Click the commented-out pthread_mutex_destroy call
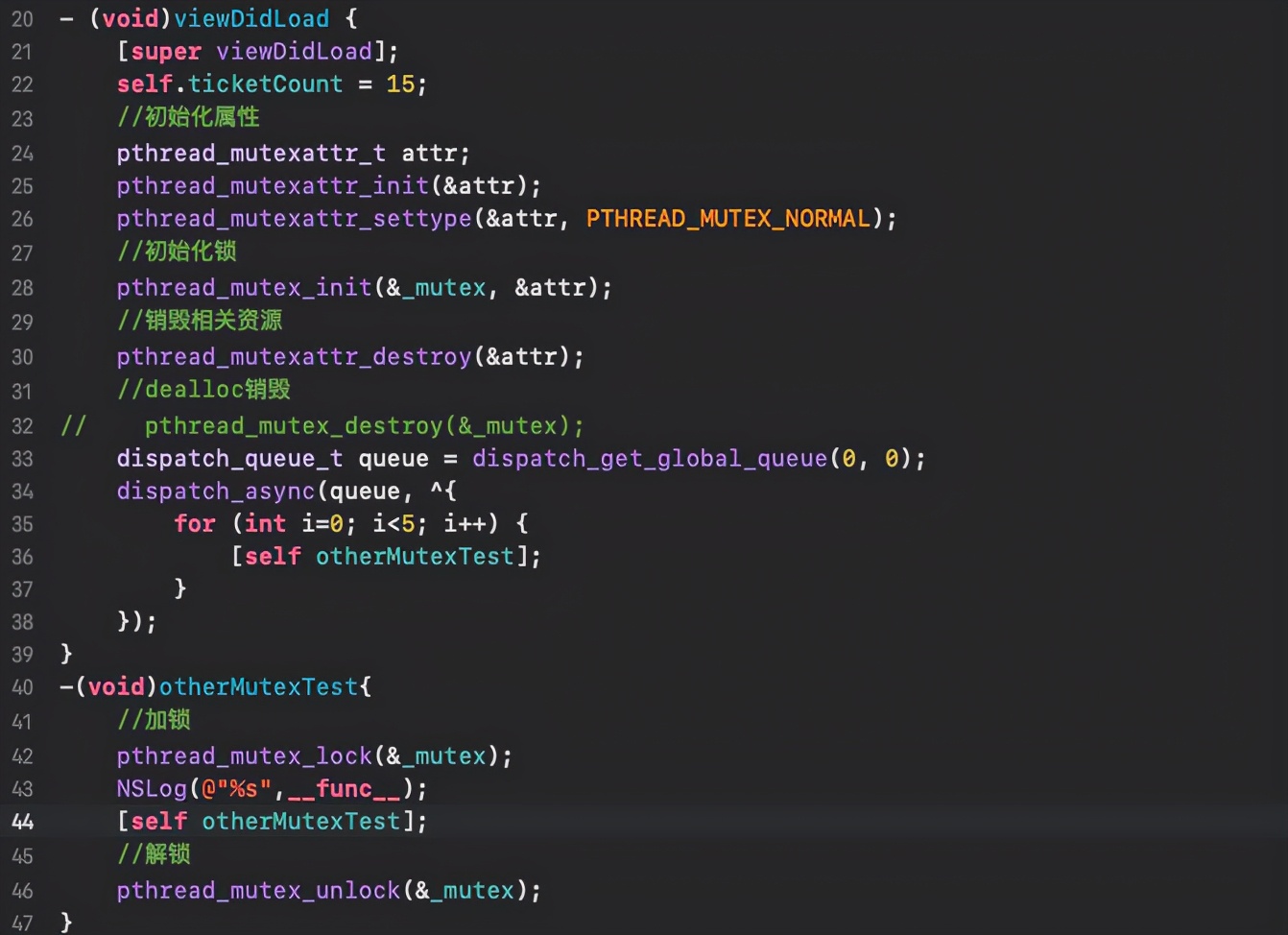 click(x=364, y=425)
